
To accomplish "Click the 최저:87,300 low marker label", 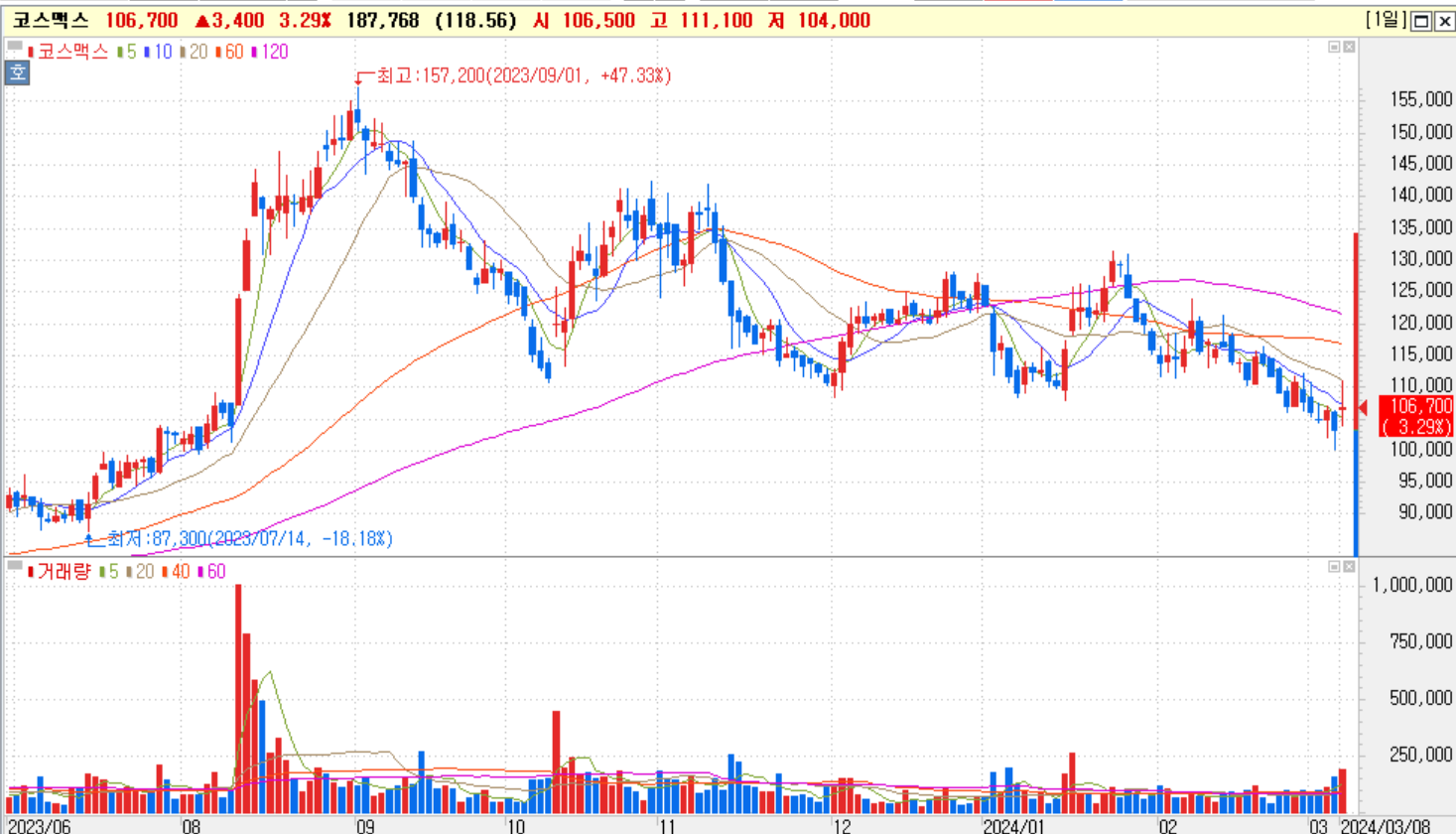I will coord(250,538).
